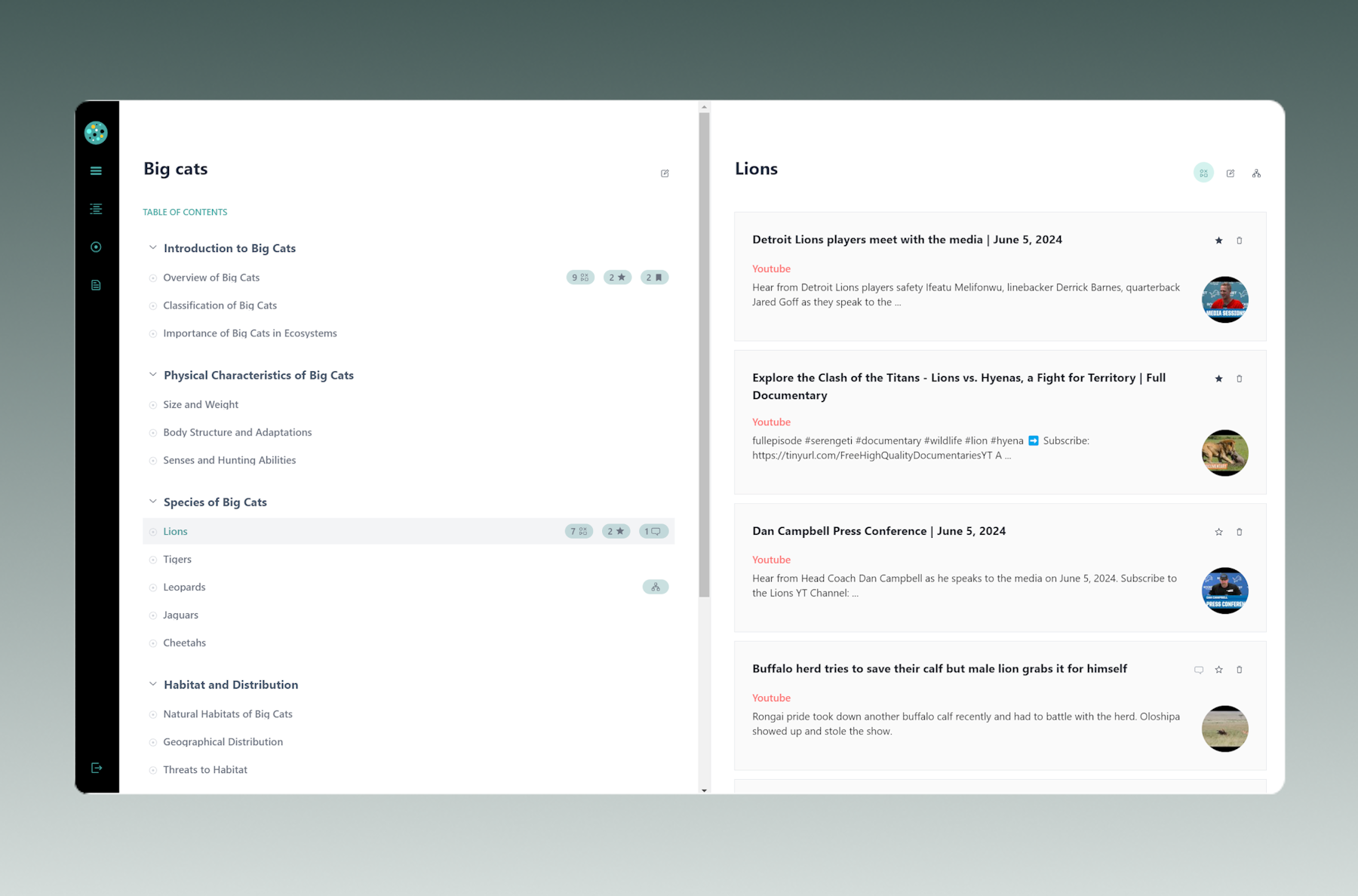
Task: Open Dan Campbell press conference thumbnail
Action: [x=1224, y=591]
